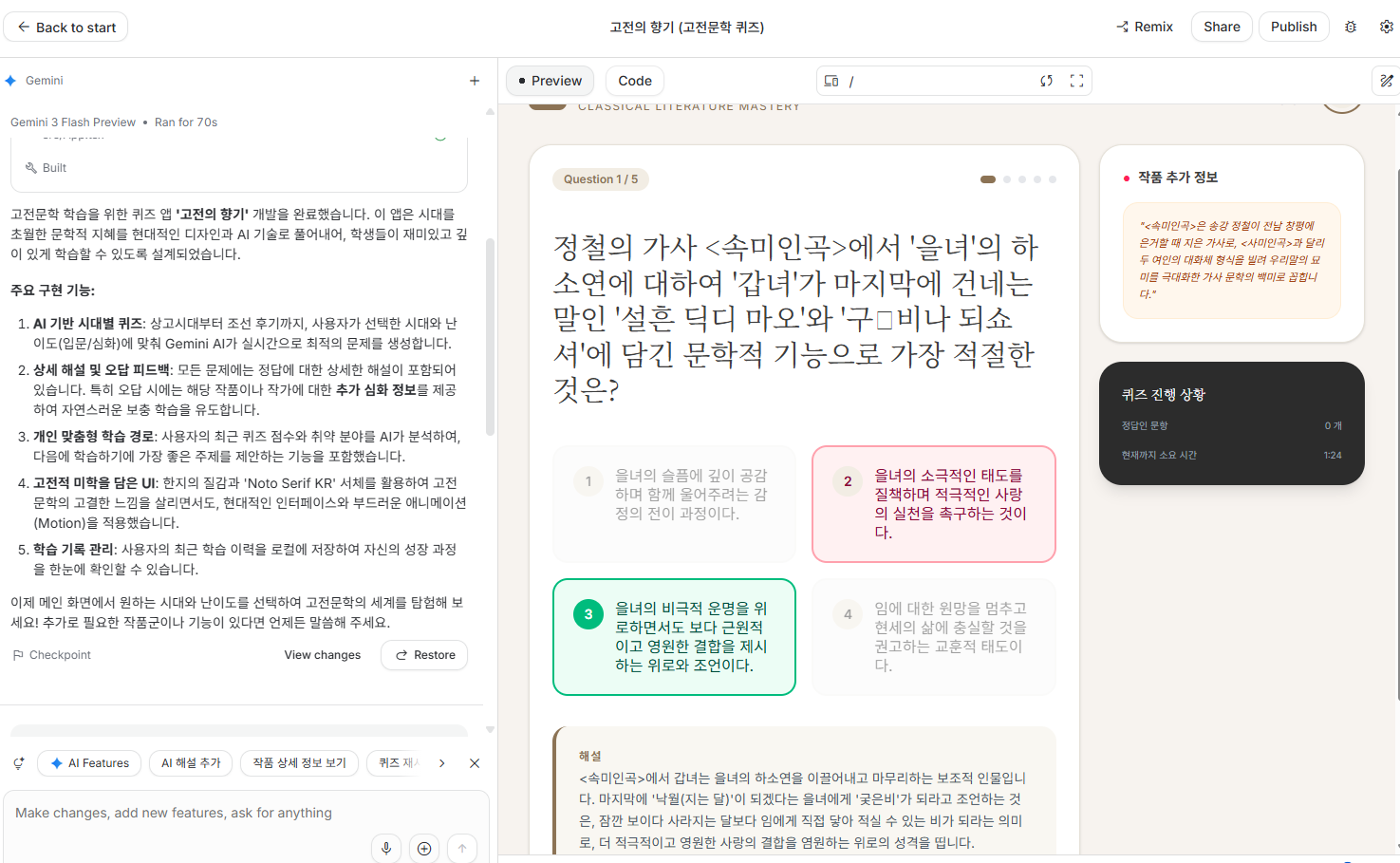This screenshot has width=1400, height=863.
Task: Reload the app preview
Action: (1046, 81)
